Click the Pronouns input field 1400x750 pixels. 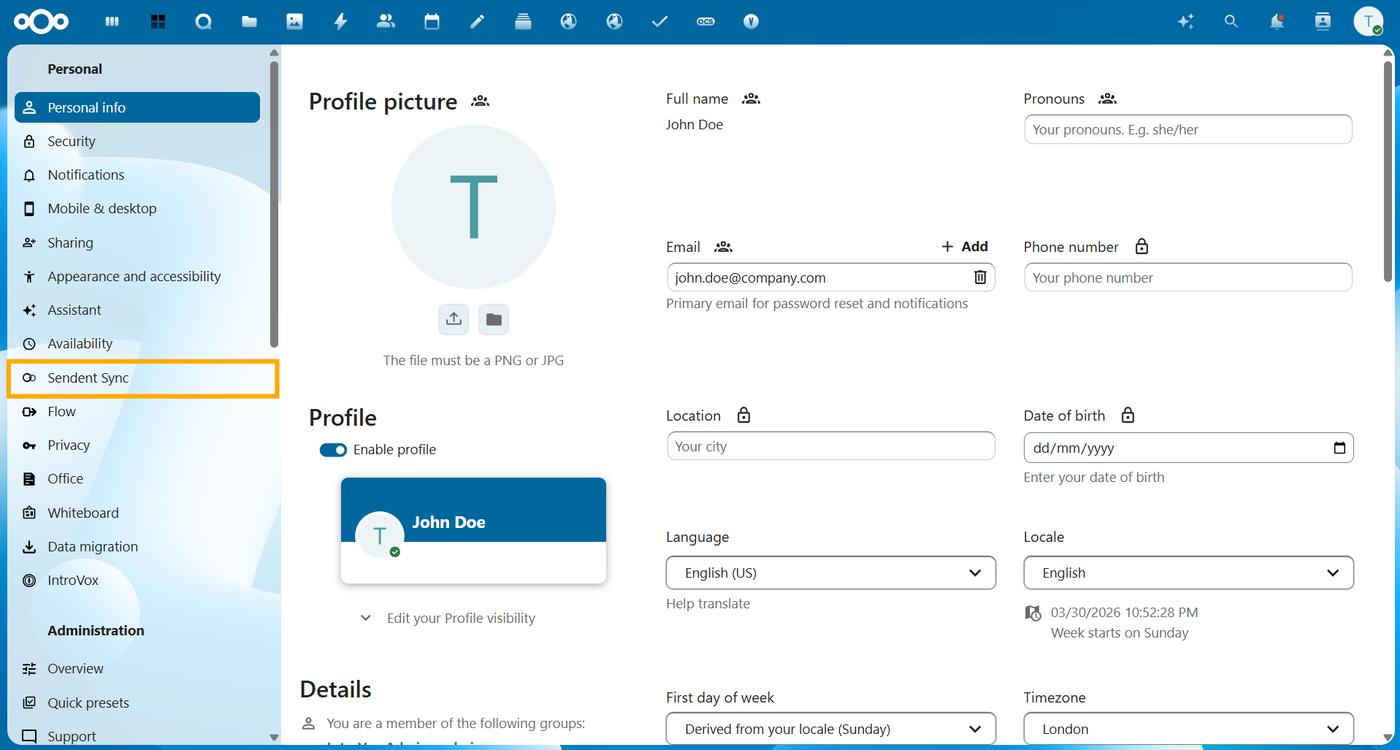pyautogui.click(x=1188, y=129)
